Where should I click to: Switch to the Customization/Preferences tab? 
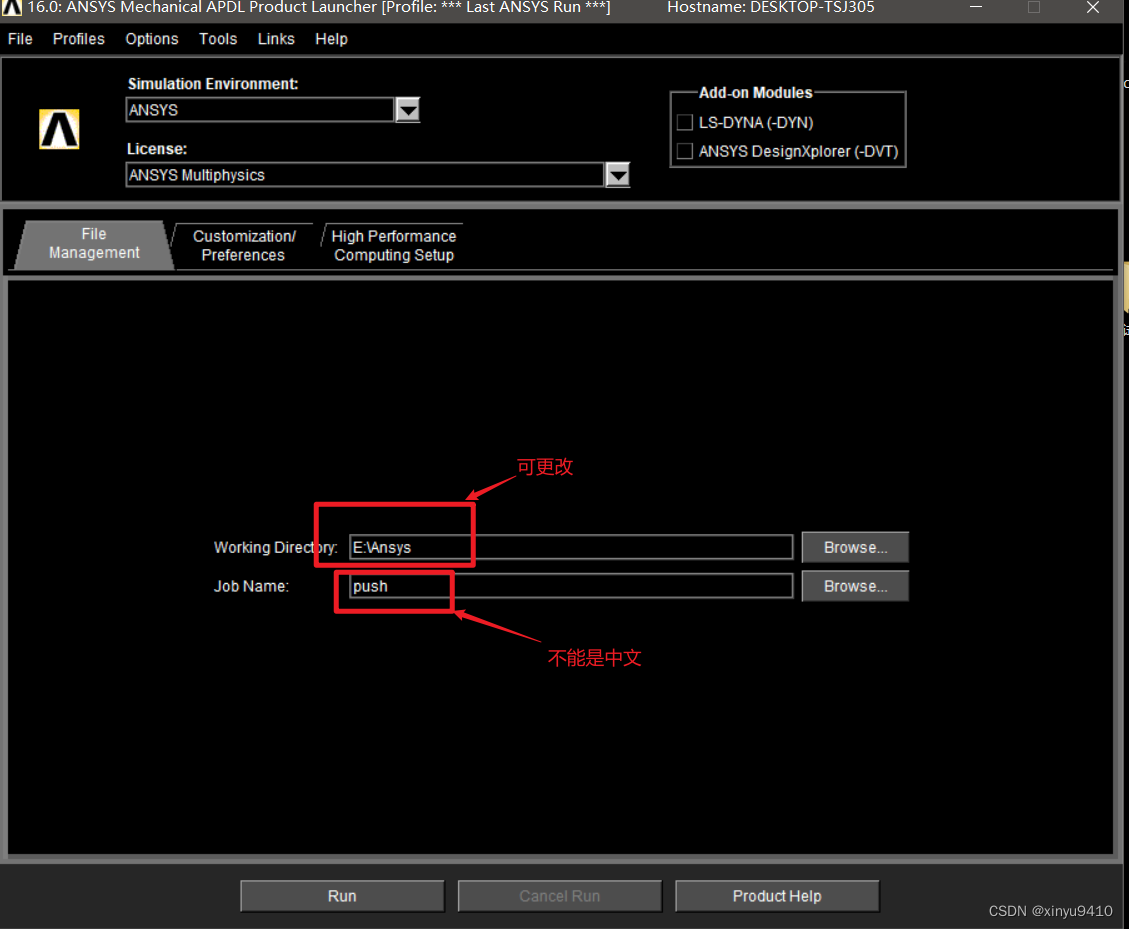pos(244,246)
